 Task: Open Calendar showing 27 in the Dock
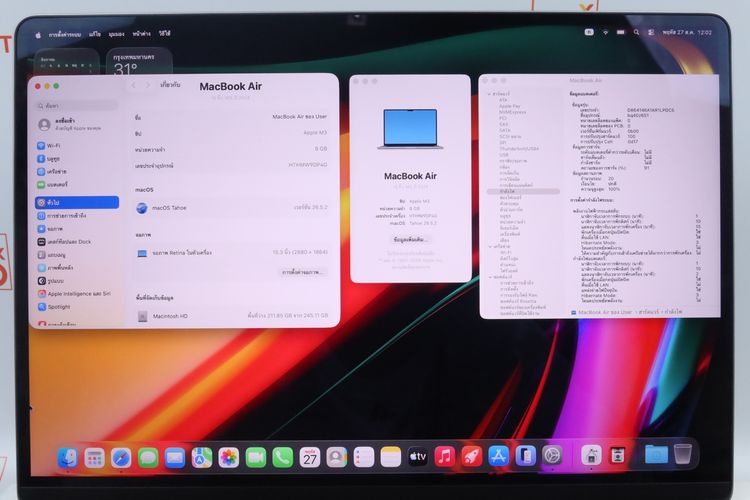(310, 457)
